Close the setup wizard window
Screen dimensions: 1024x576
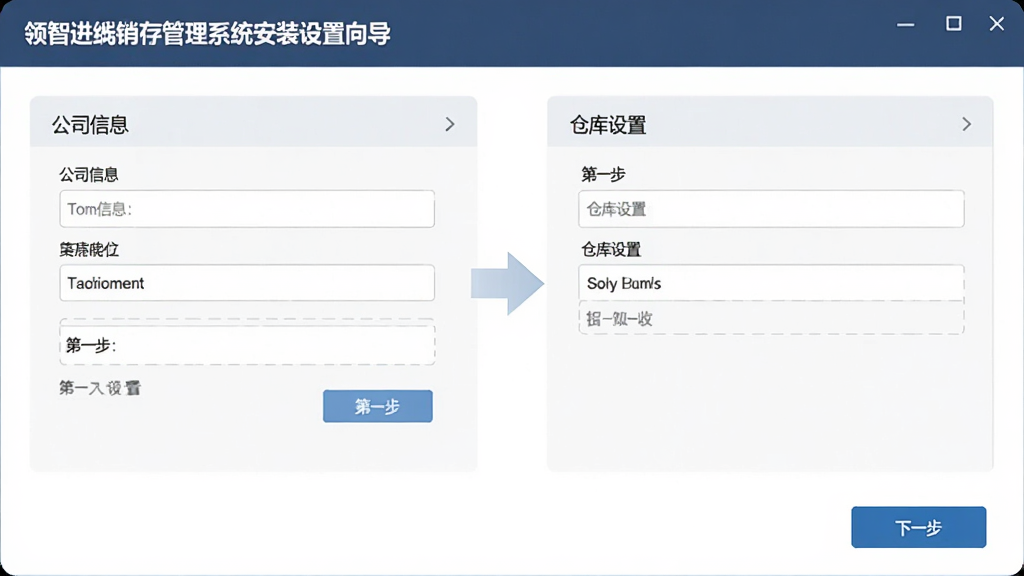(x=997, y=24)
